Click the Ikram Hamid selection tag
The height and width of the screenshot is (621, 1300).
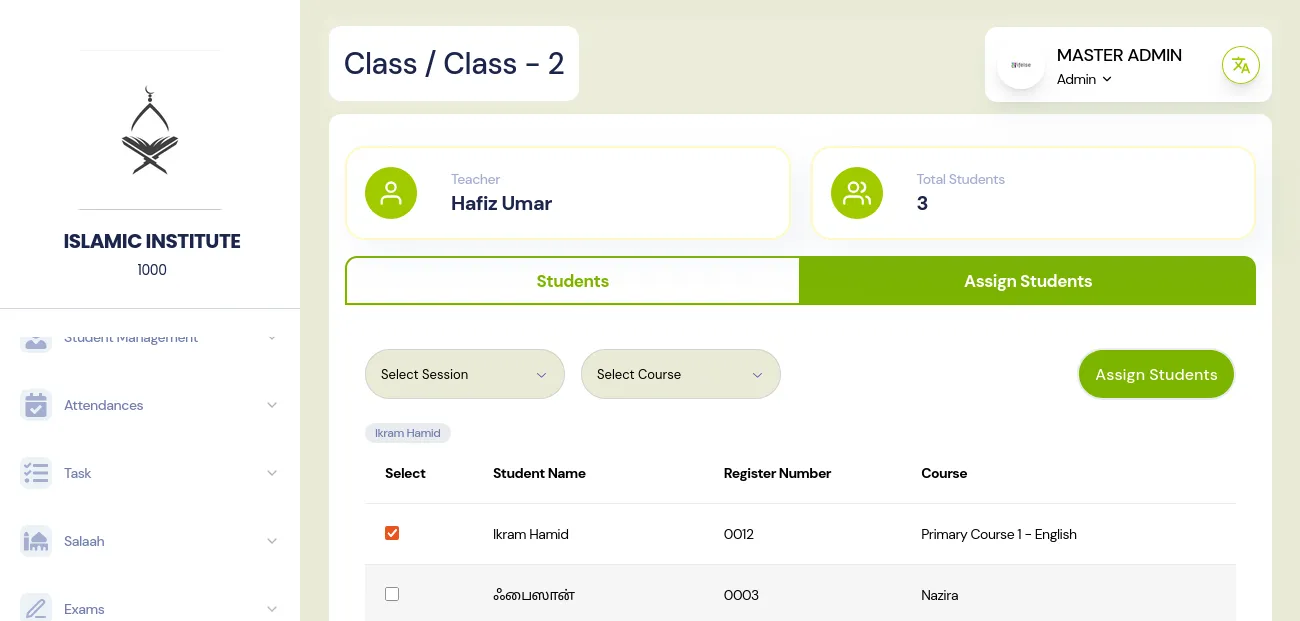[408, 433]
